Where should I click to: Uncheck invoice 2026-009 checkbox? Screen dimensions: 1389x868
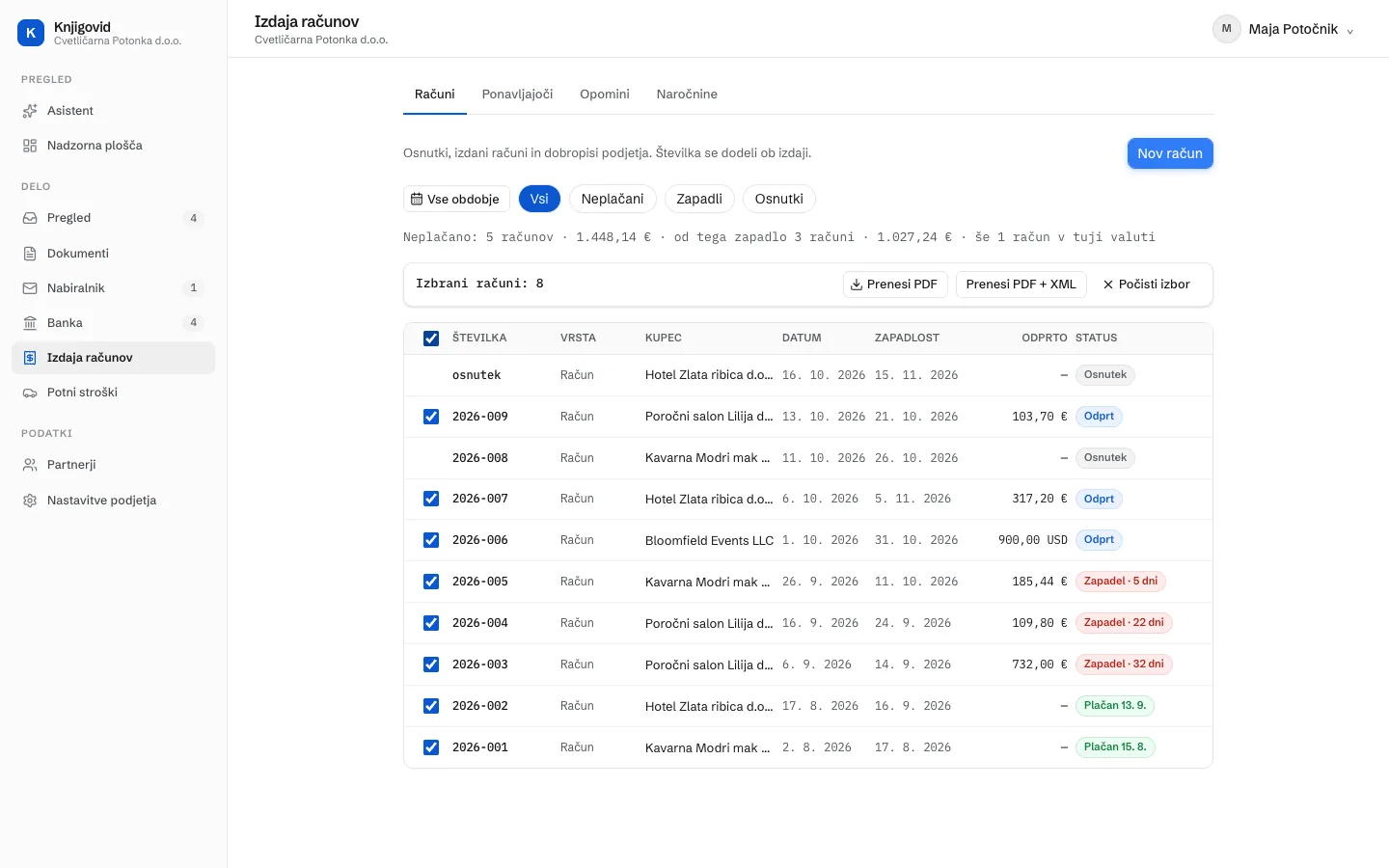click(431, 417)
